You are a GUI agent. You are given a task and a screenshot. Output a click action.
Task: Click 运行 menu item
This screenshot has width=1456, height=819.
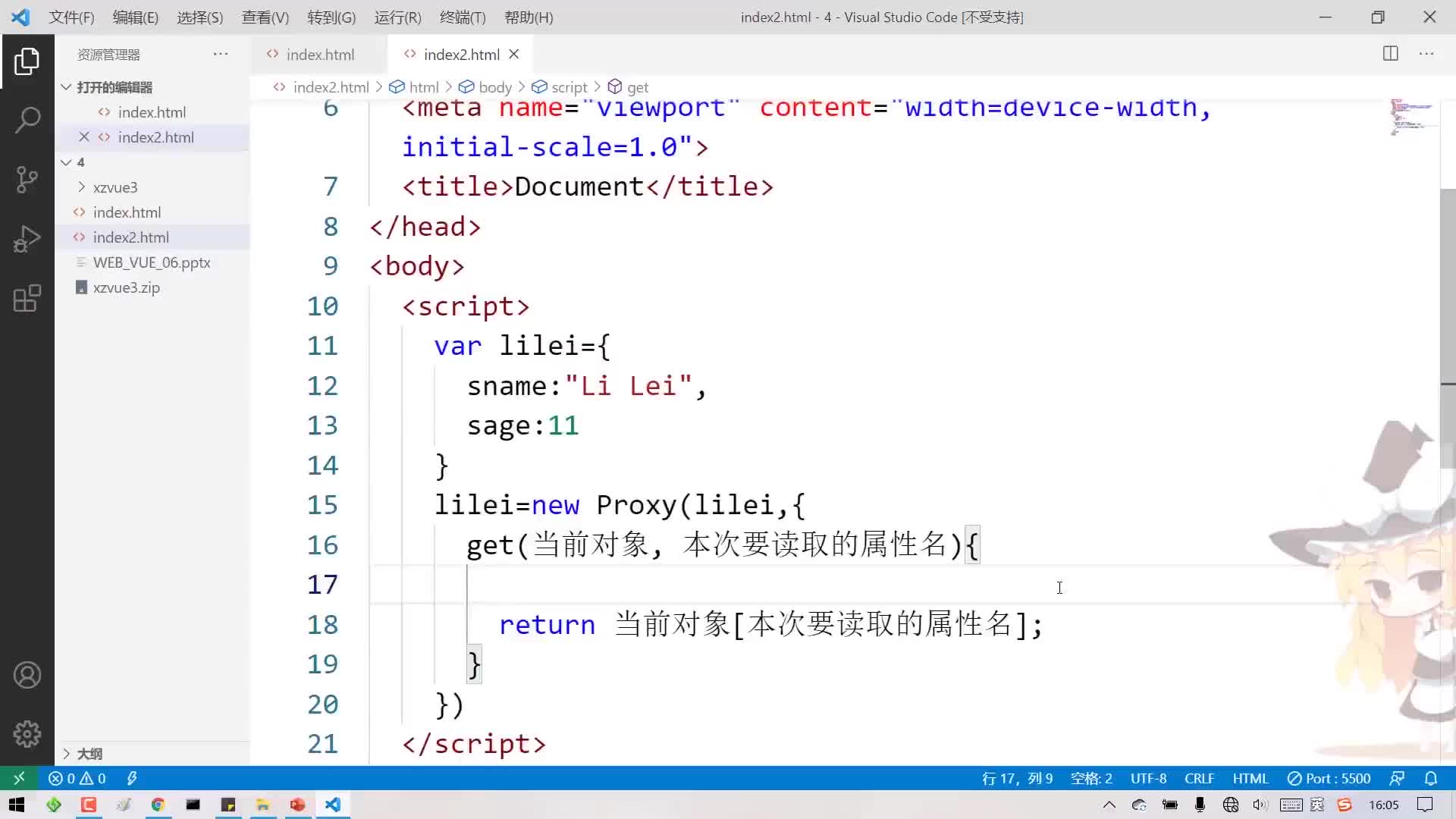point(397,17)
